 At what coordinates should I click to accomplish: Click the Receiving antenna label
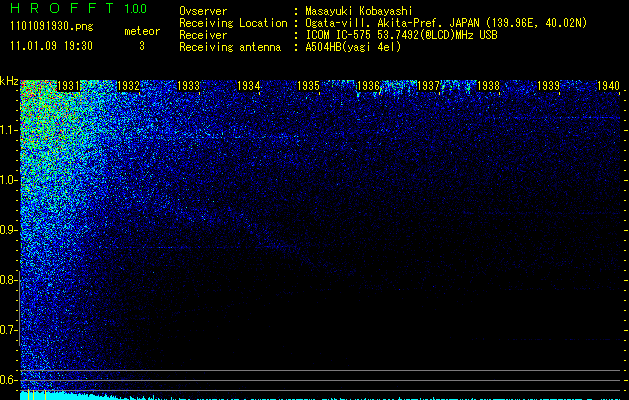(x=230, y=47)
